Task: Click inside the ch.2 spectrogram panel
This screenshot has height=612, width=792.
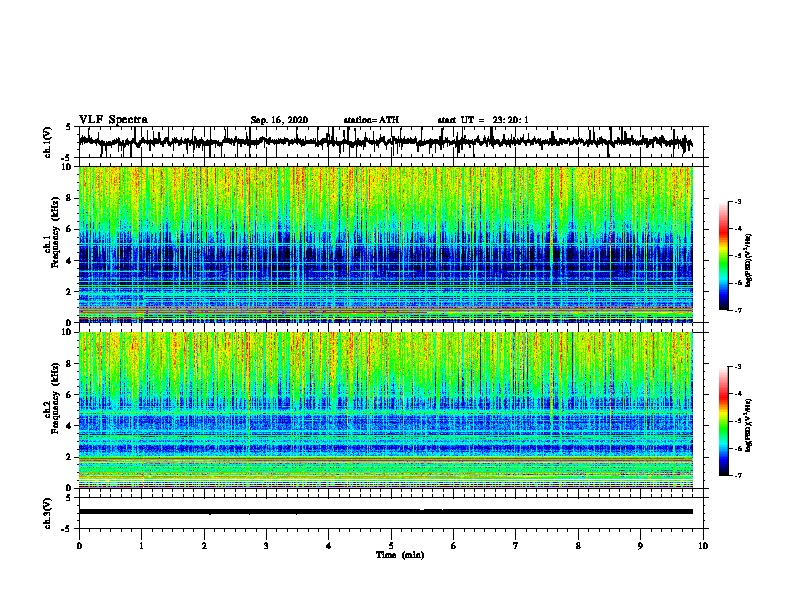Action: click(x=385, y=410)
